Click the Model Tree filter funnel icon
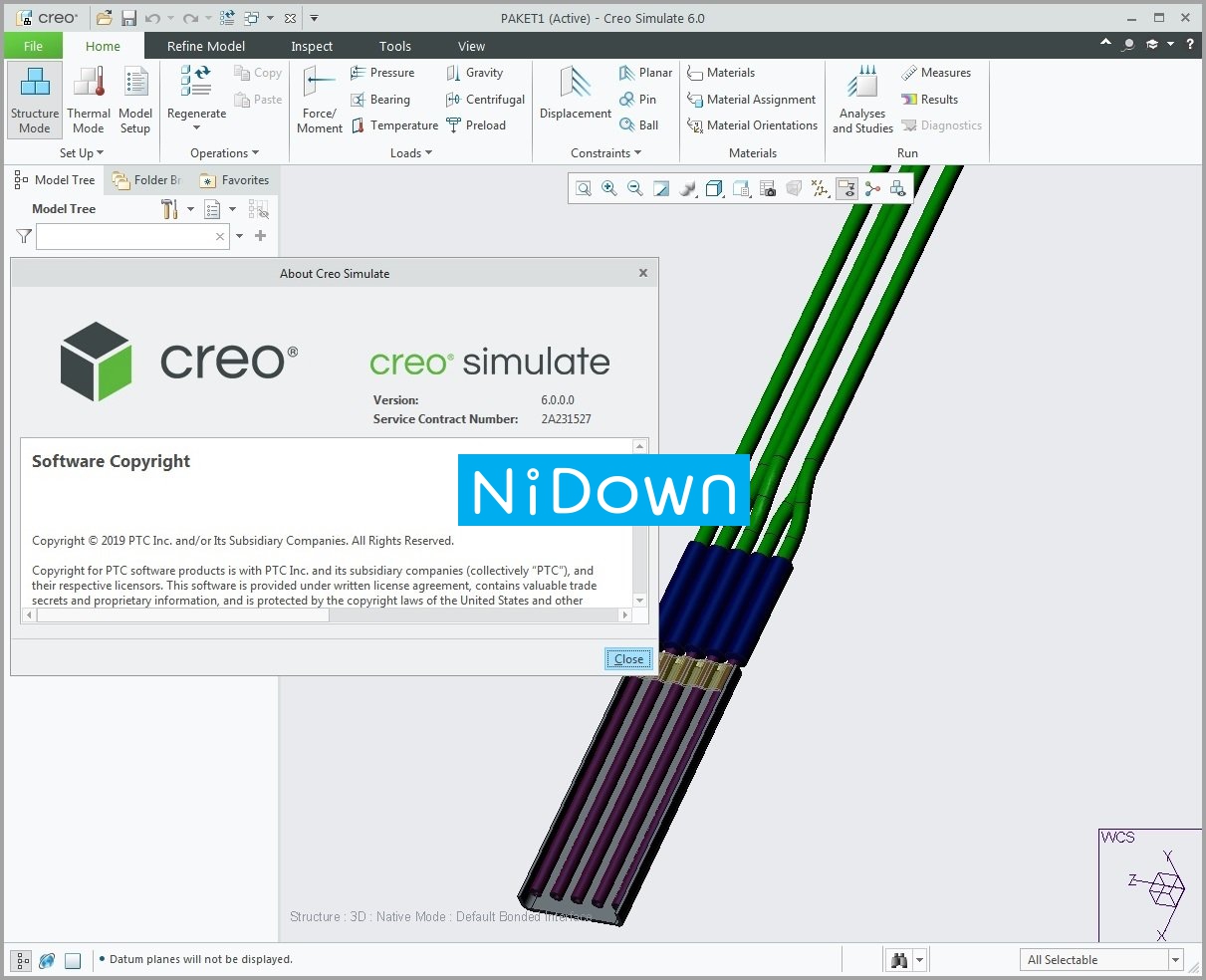 [x=24, y=236]
